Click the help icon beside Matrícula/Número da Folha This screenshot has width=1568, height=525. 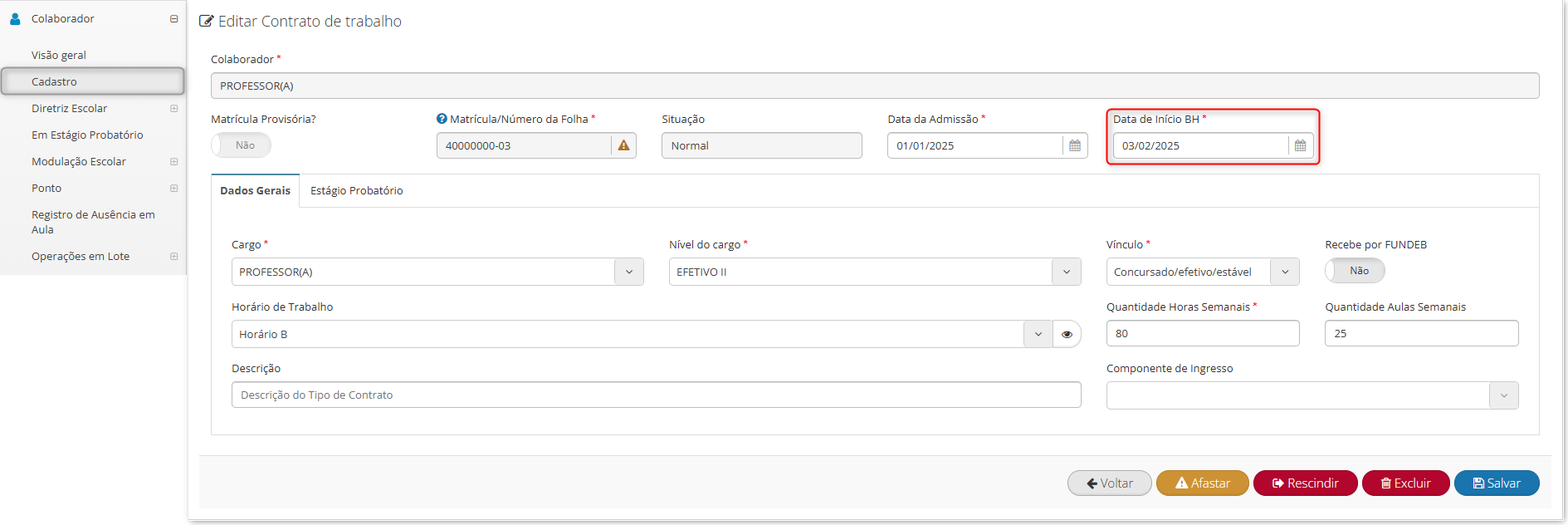point(442,119)
